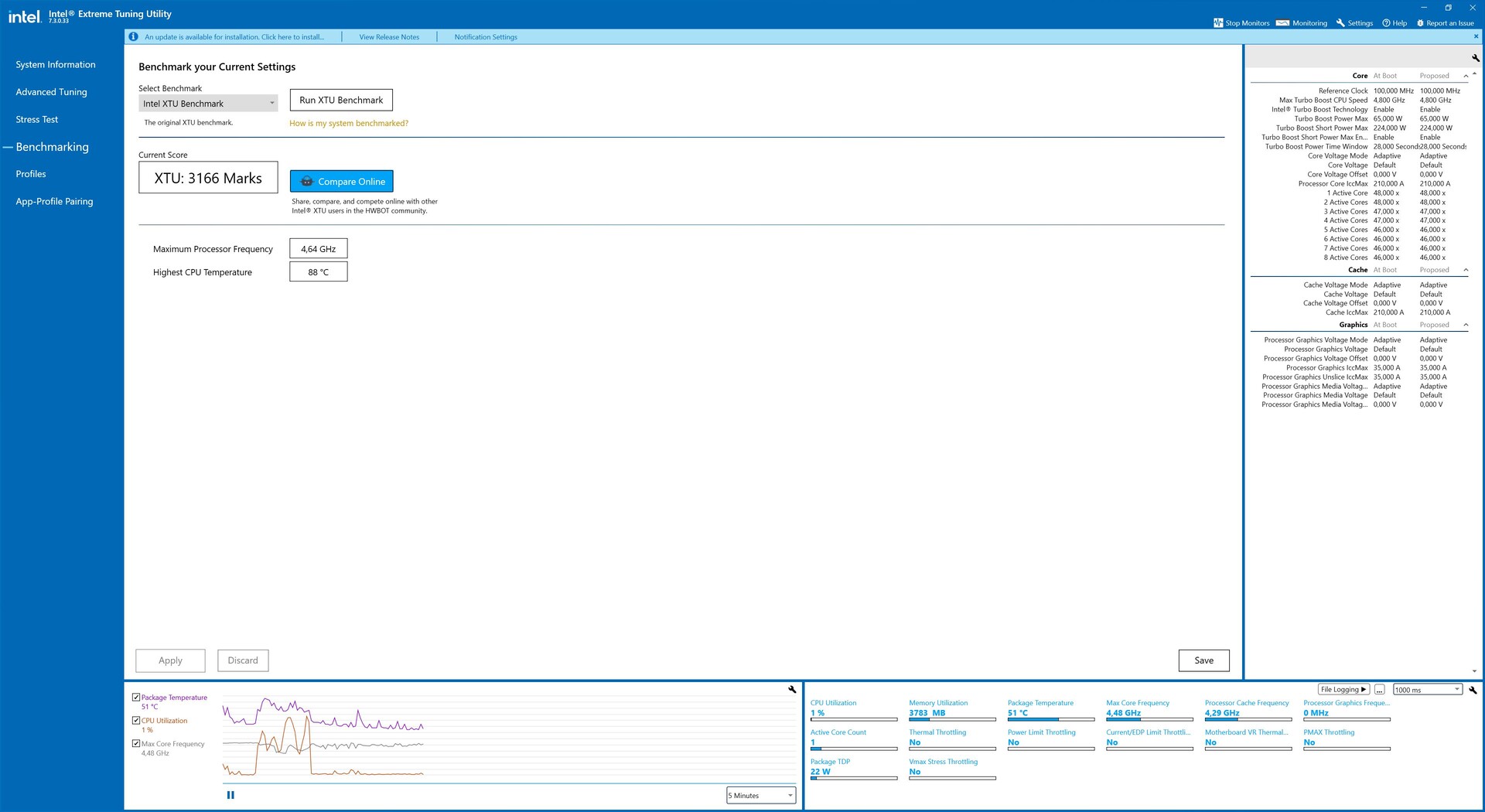Restore down the application window
This screenshot has width=1485, height=812.
[x=1448, y=8]
